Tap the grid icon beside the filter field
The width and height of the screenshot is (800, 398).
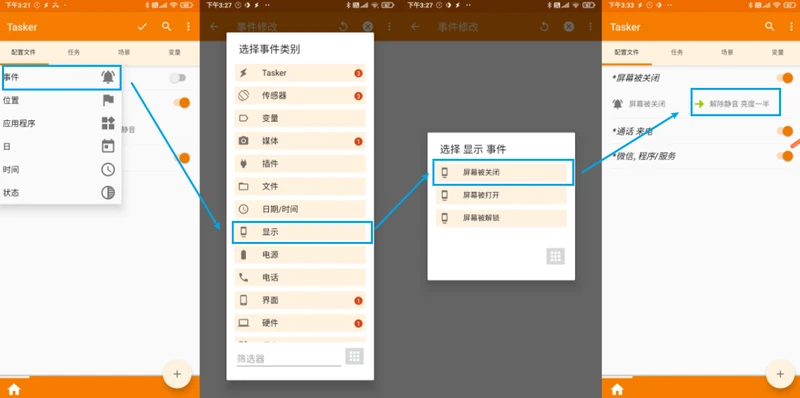(x=355, y=356)
